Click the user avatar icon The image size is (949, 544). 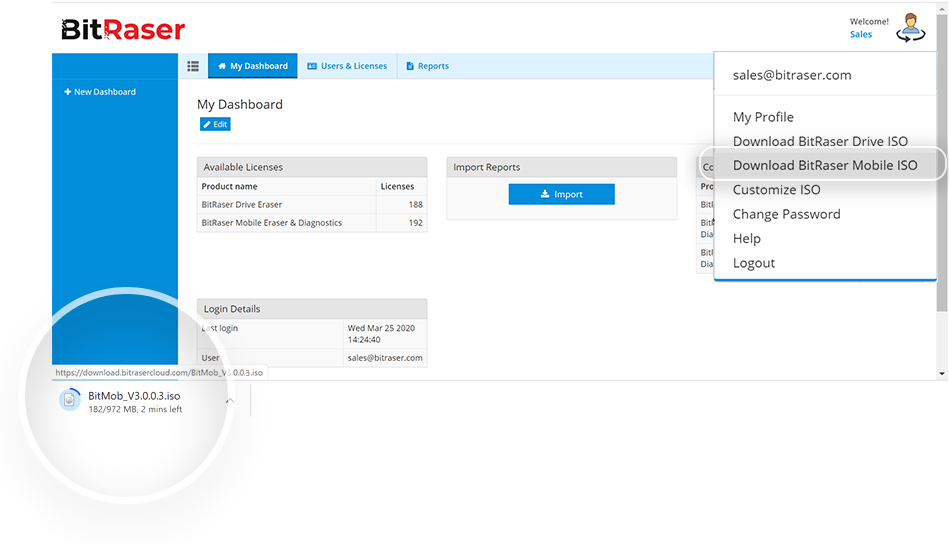[910, 27]
